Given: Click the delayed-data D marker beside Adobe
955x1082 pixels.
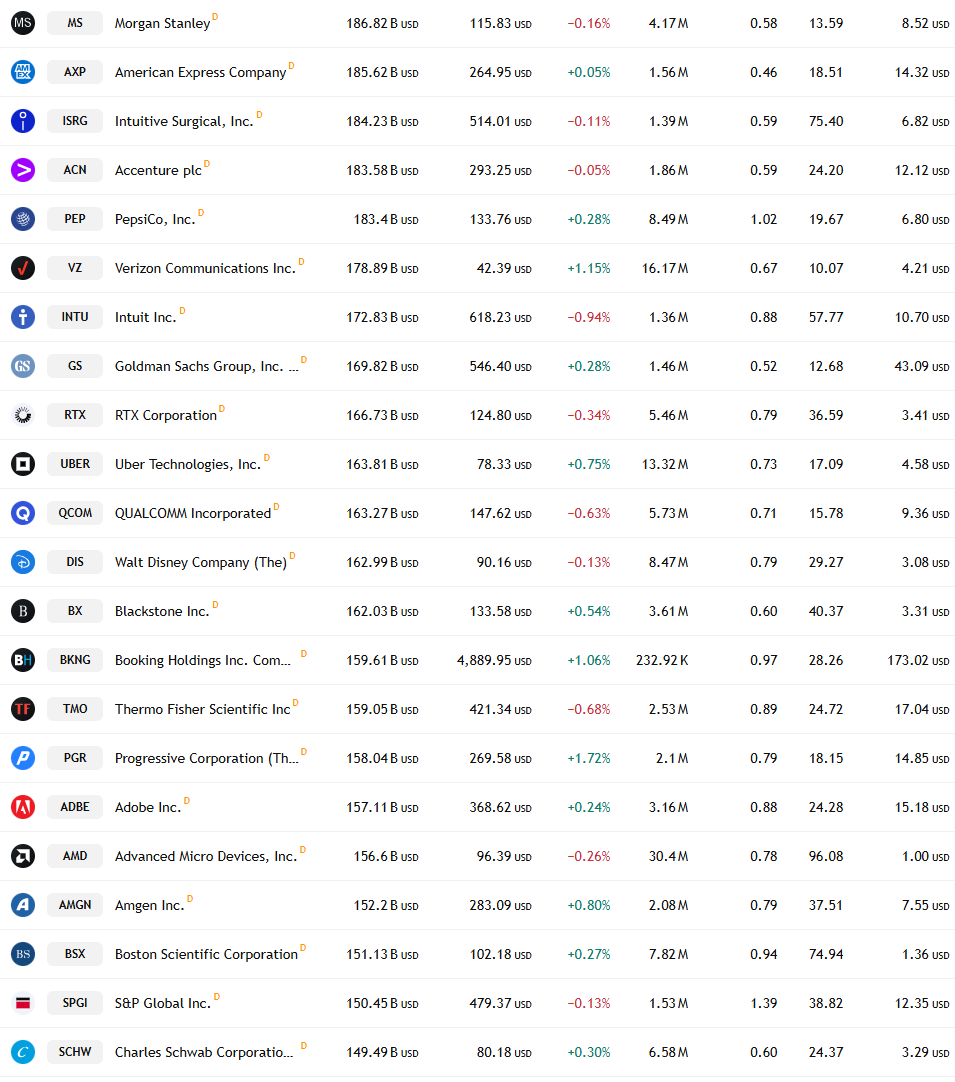Looking at the screenshot, I should tap(186, 800).
